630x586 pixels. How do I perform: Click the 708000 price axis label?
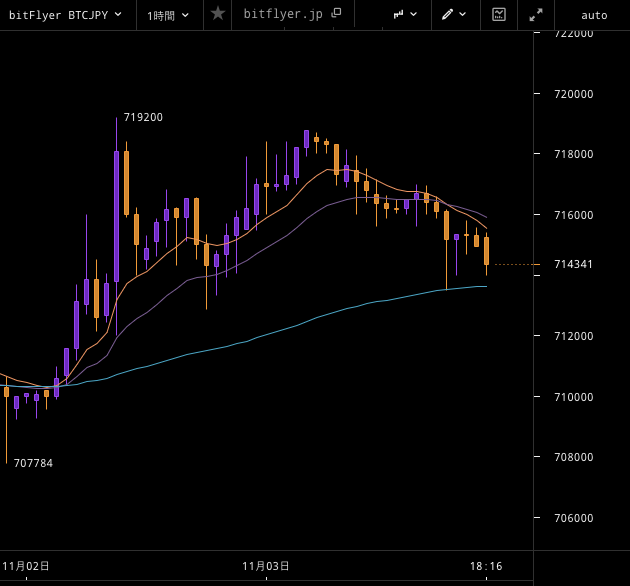coord(574,457)
